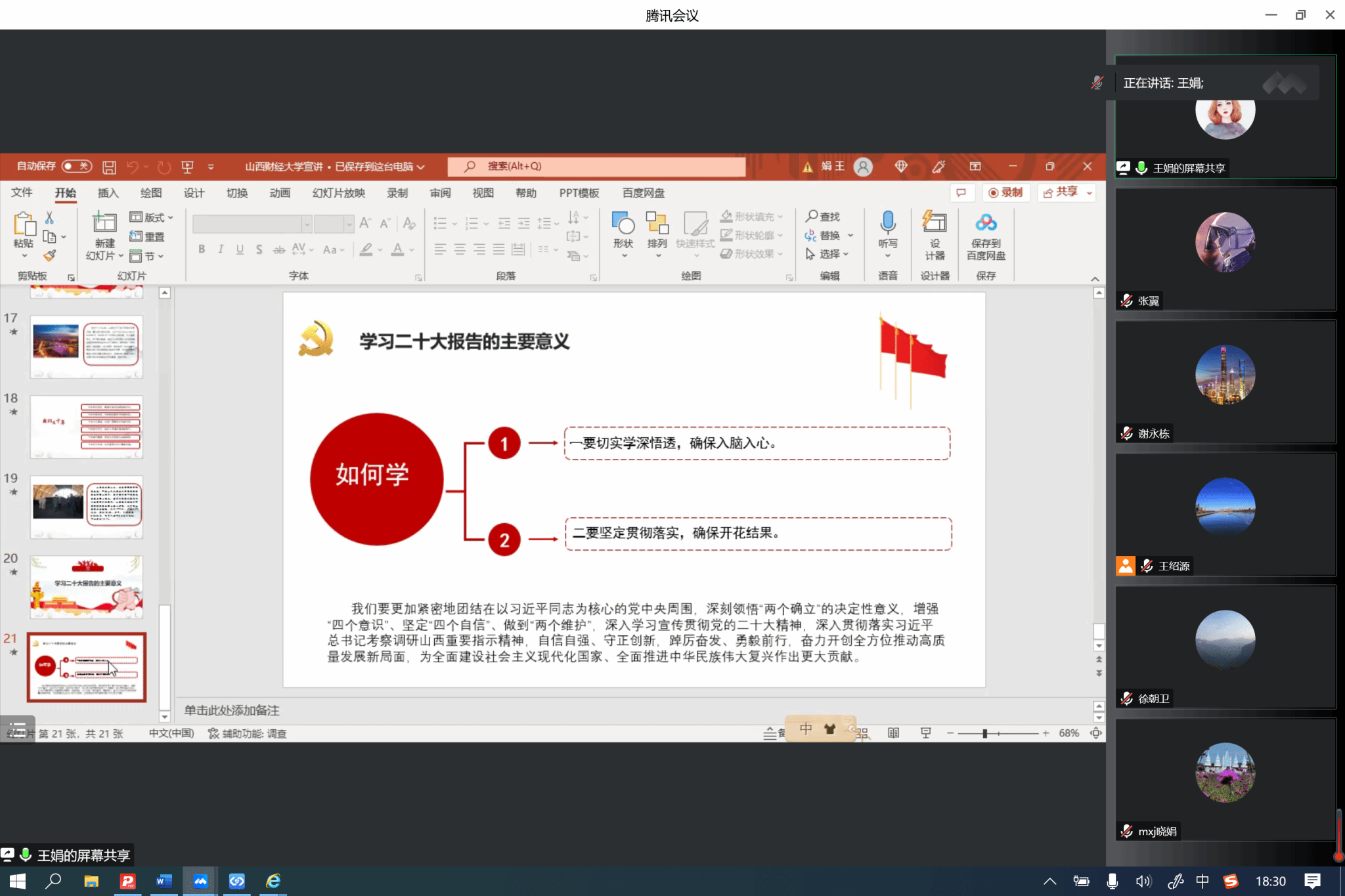The width and height of the screenshot is (1345, 896).
Task: Toggle italic formatting button
Action: coord(221,249)
